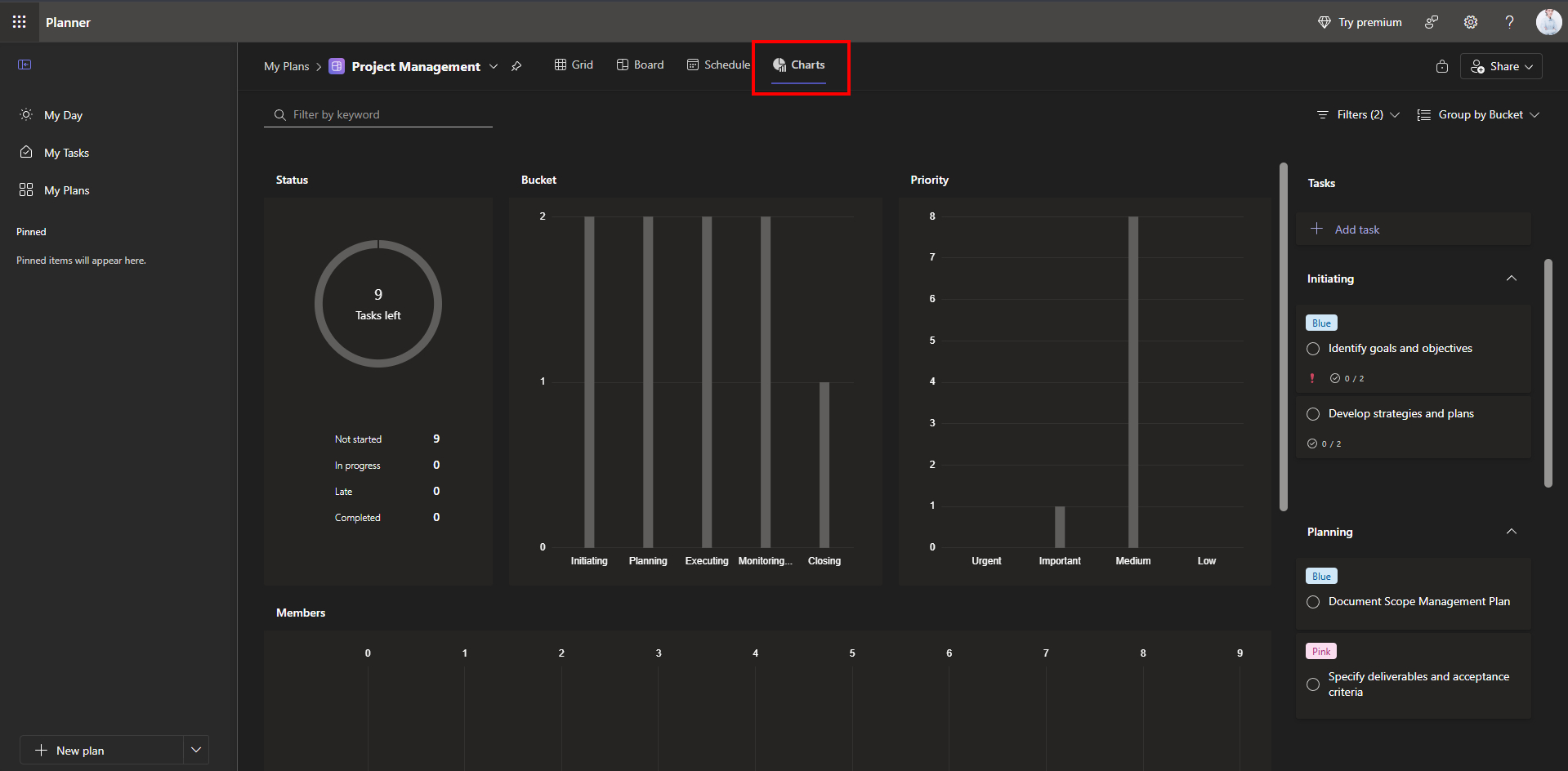The image size is (1568, 771).
Task: Switch to the Schedule view tab
Action: point(718,65)
